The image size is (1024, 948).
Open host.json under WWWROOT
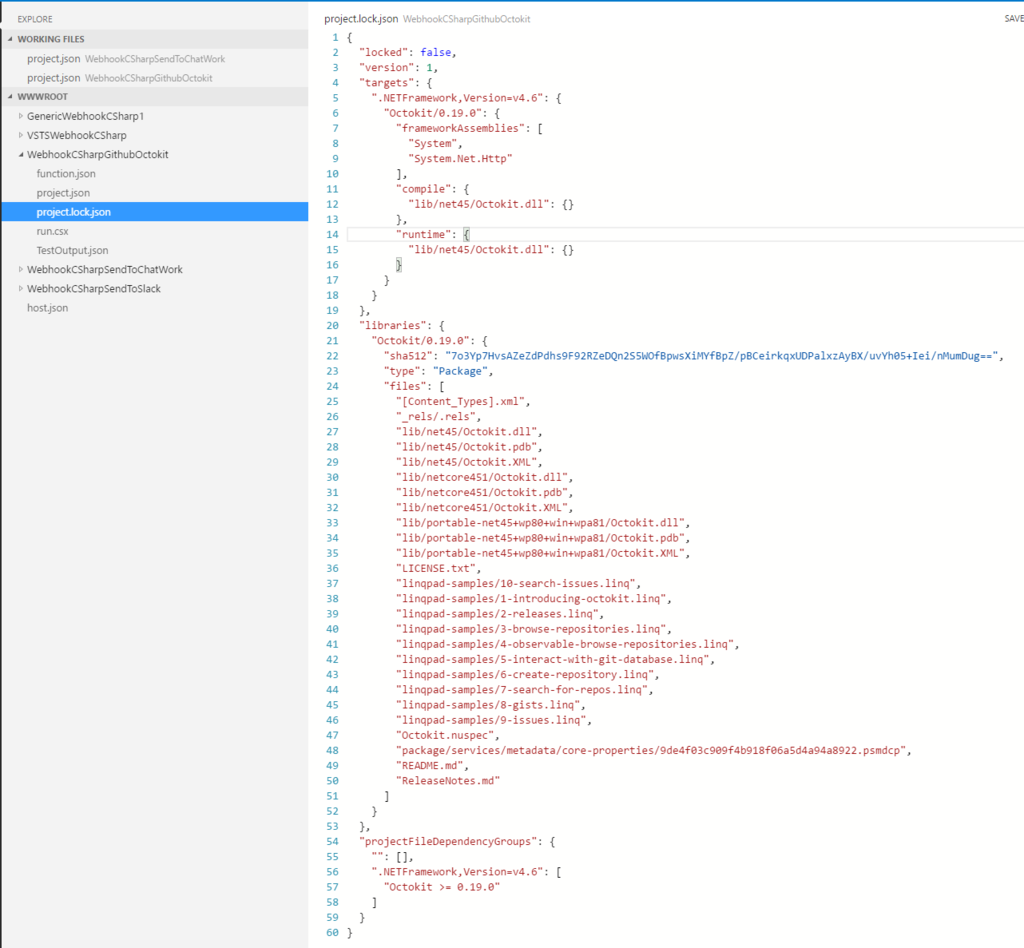tap(48, 307)
